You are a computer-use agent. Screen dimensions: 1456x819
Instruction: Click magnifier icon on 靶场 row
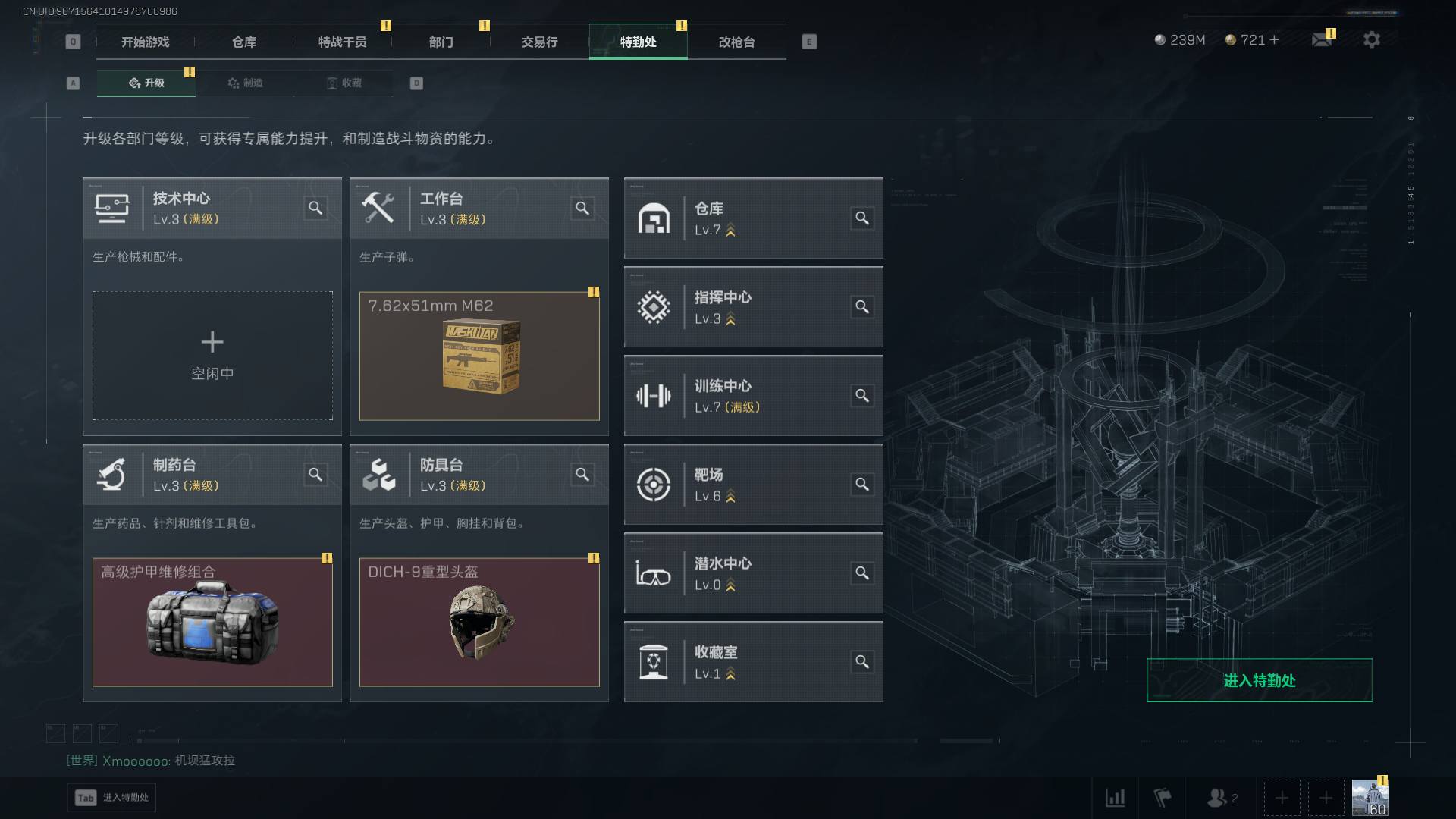[x=862, y=485]
